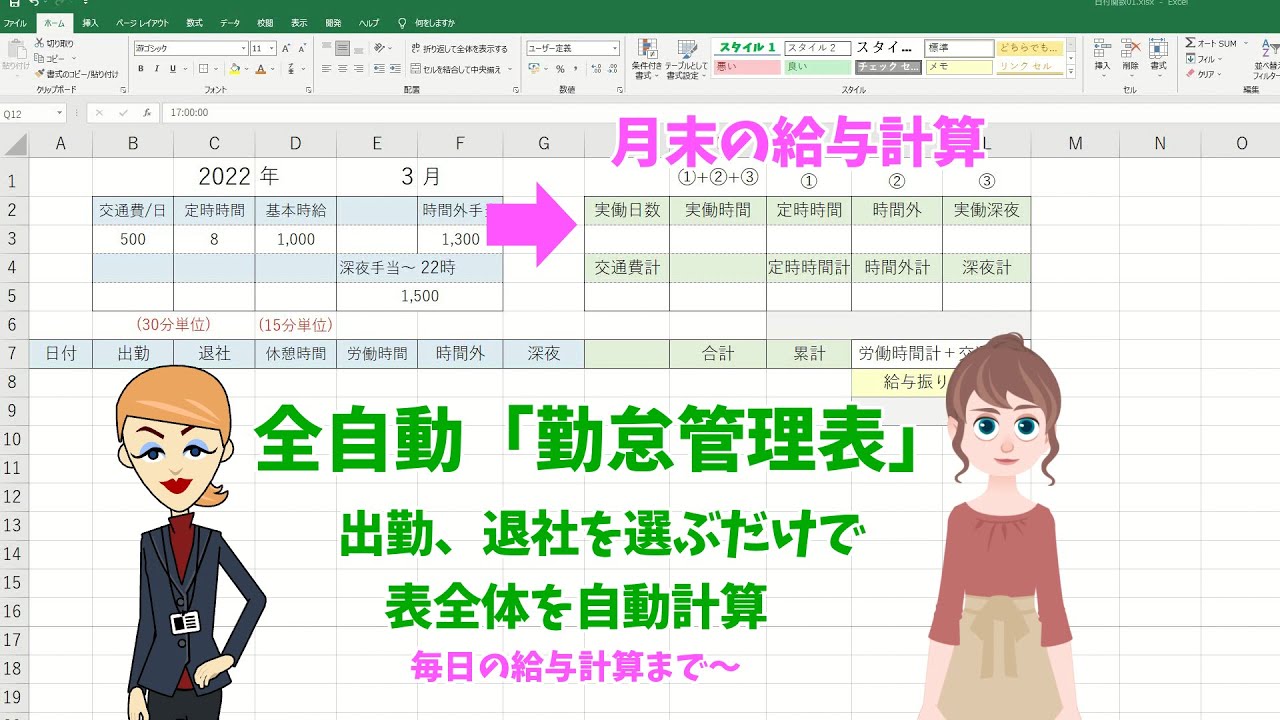Click the Clear (クリア) eraser icon
1280x720 pixels.
[1191, 74]
